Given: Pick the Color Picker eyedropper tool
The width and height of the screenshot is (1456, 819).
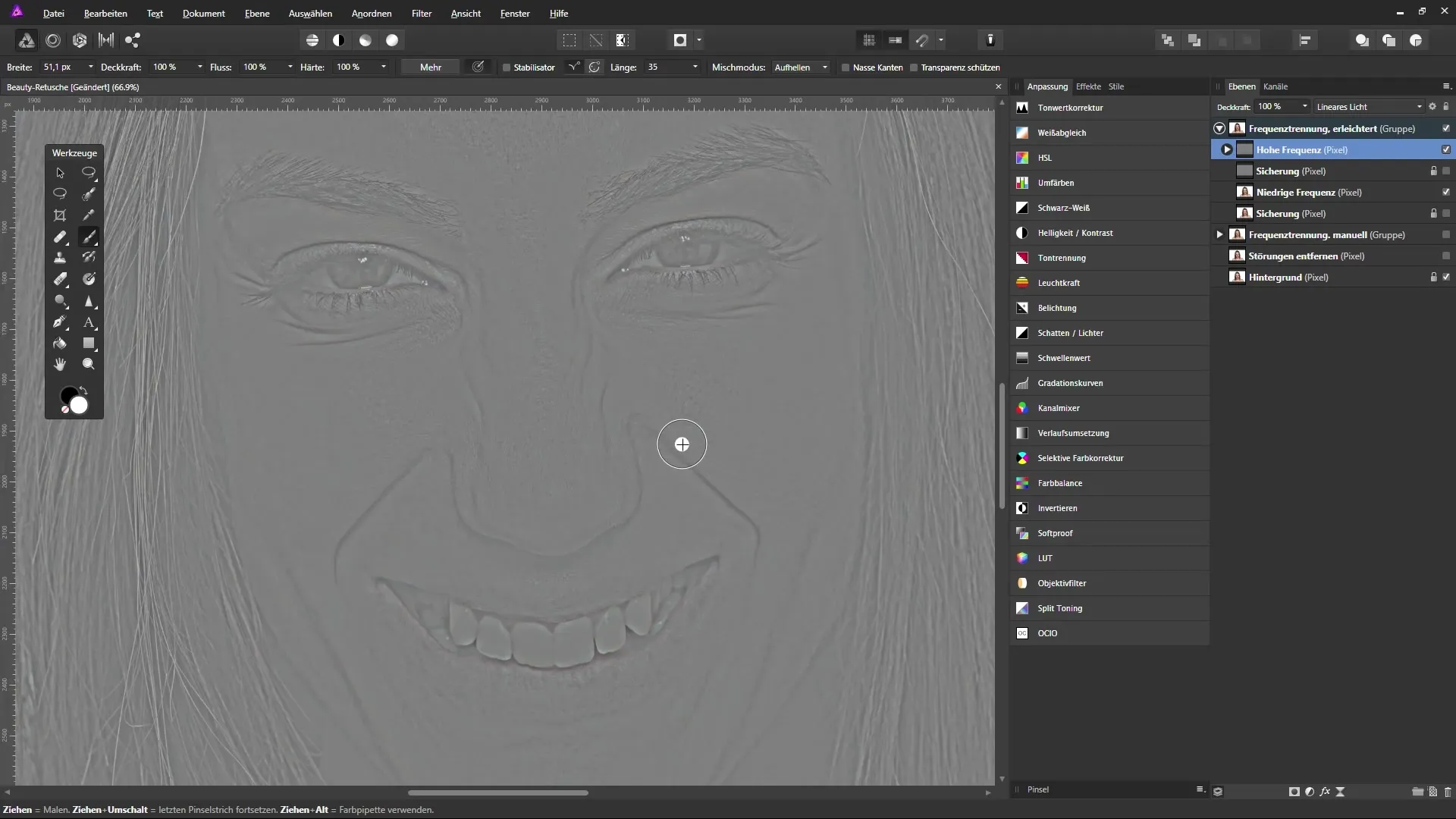Looking at the screenshot, I should [89, 215].
